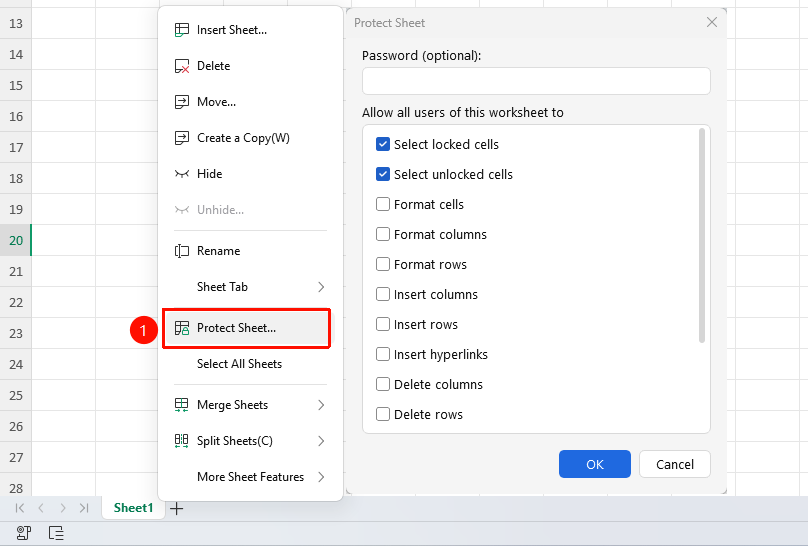The width and height of the screenshot is (808, 546).
Task: Choose Select All Sheets entry
Action: (250, 364)
